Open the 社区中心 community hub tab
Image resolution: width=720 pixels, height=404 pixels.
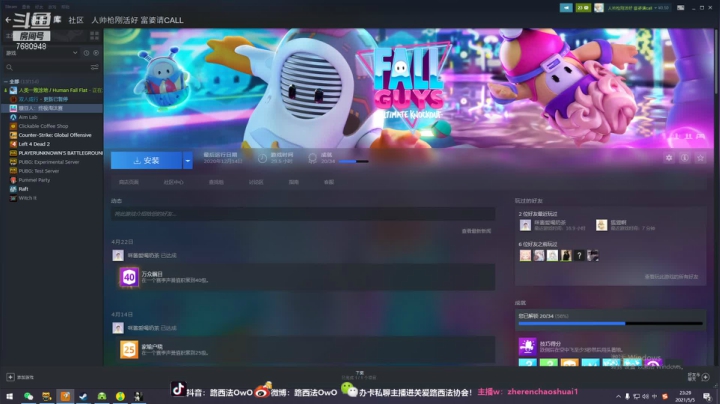pos(174,182)
